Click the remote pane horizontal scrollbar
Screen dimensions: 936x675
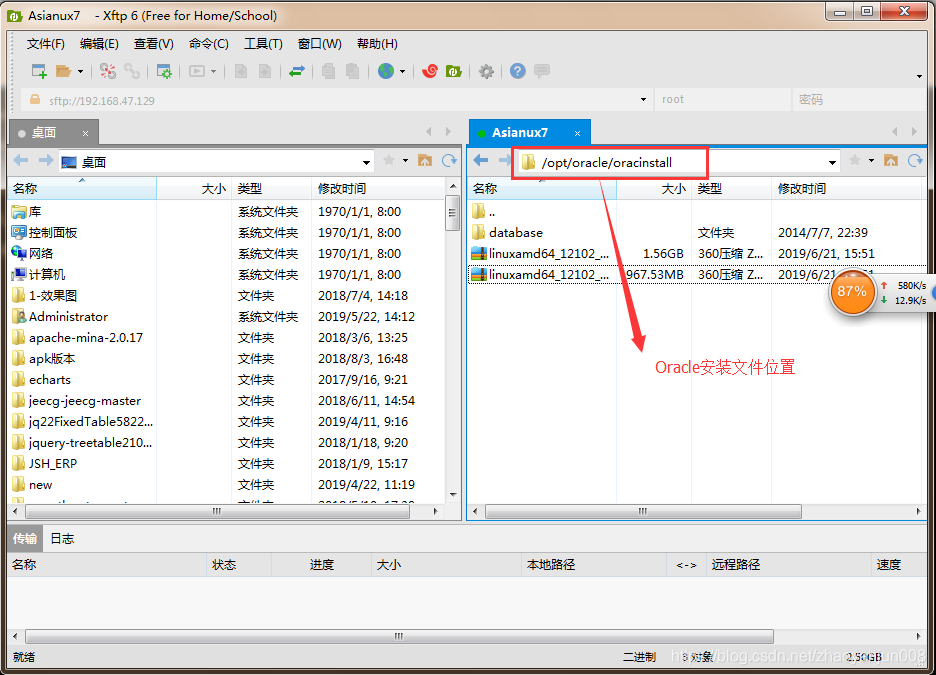click(x=643, y=511)
